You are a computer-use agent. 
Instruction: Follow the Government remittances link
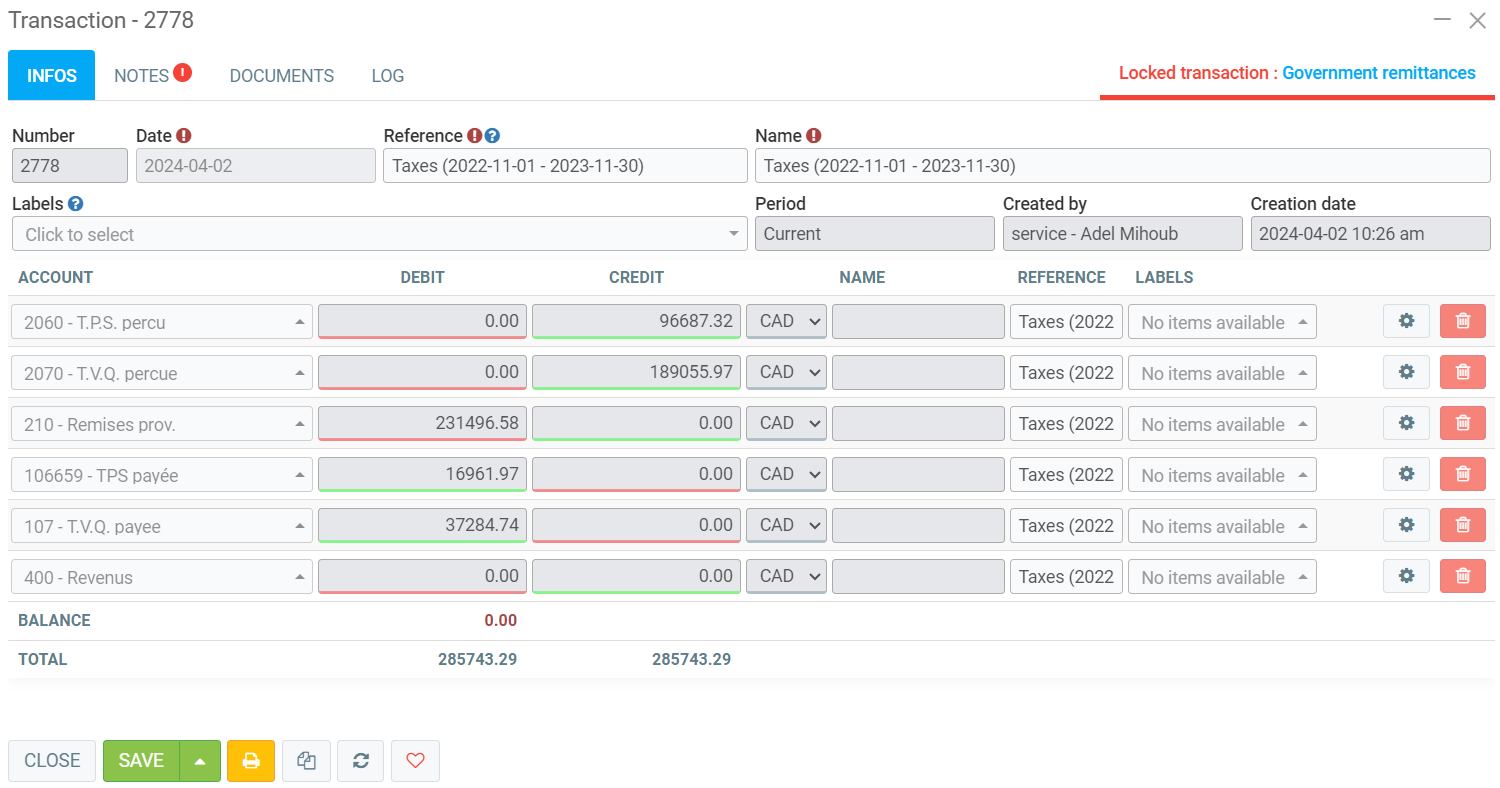1378,73
